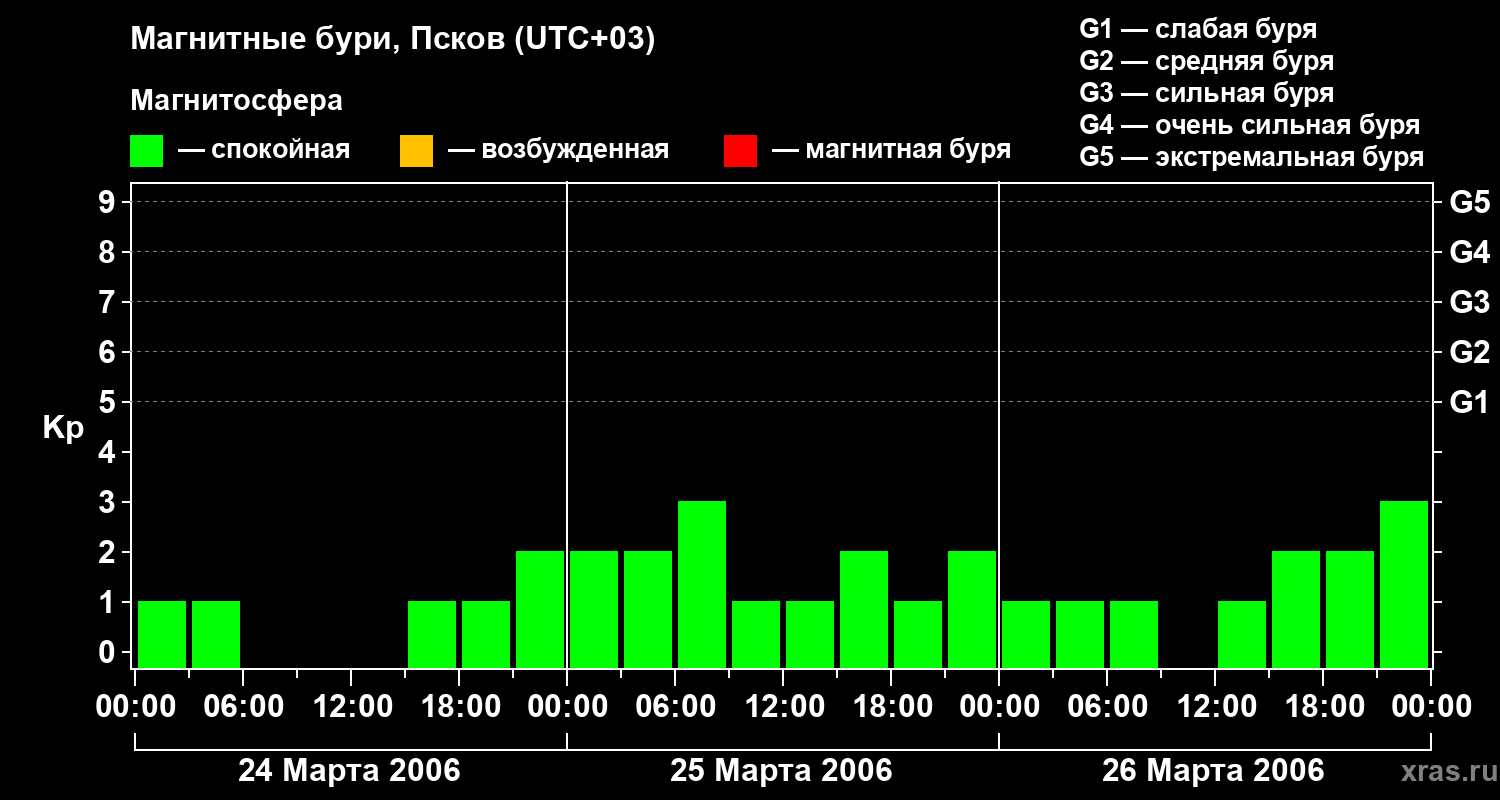Click the «Магнитосфера» subtitle

click(x=236, y=101)
